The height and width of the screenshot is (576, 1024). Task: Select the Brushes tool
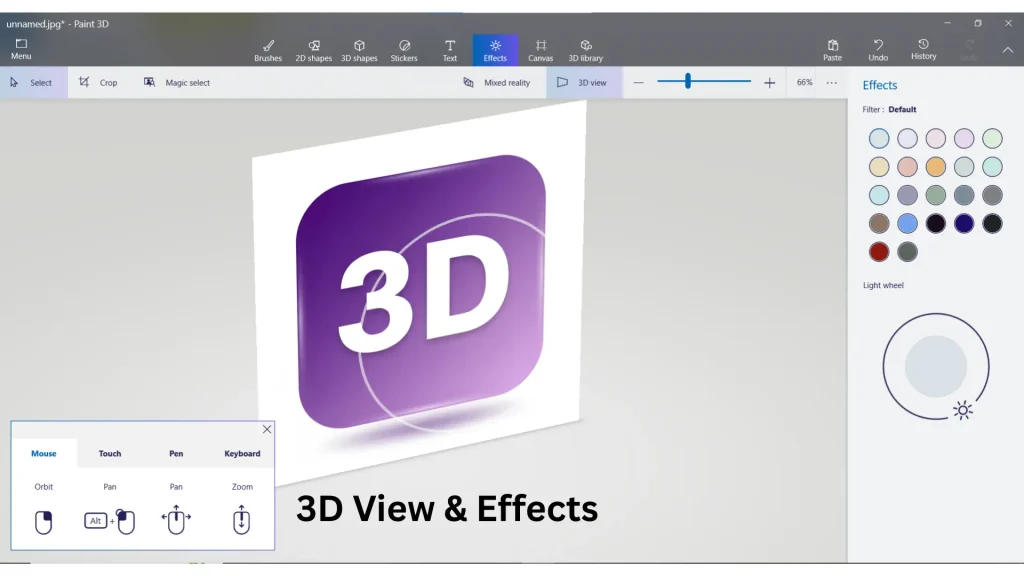tap(267, 48)
